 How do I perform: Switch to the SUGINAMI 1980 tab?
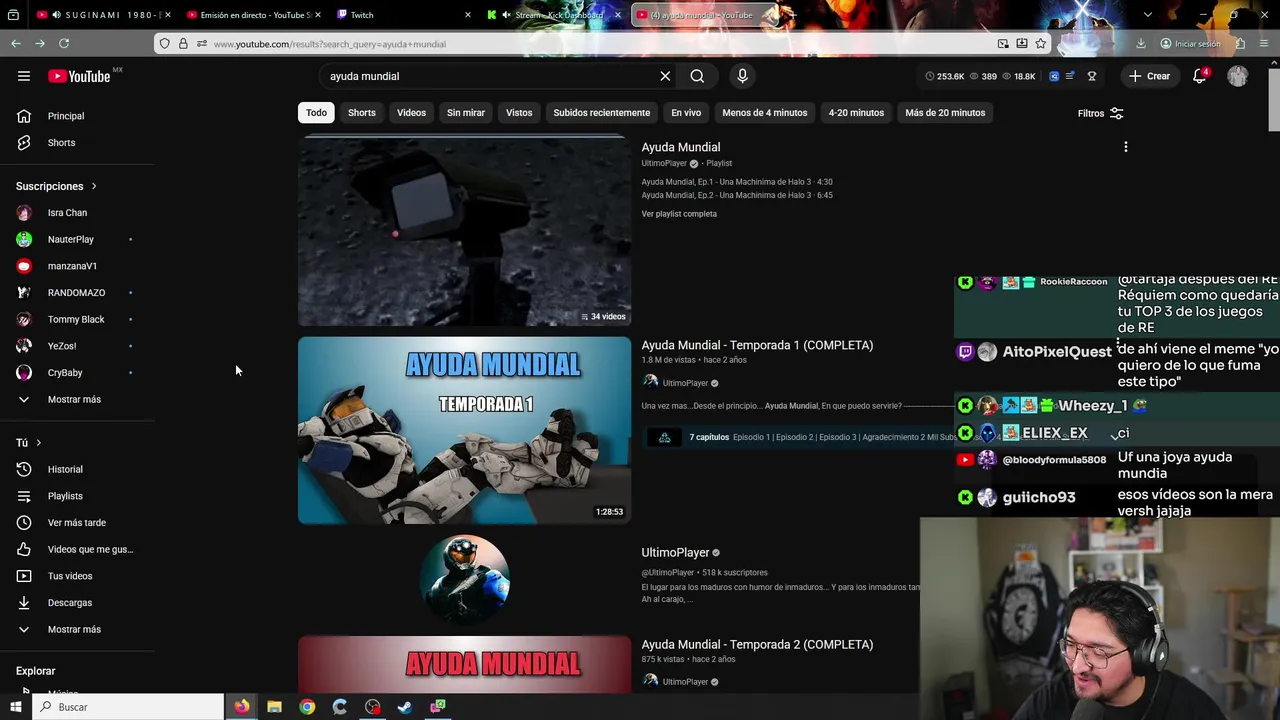[101, 15]
